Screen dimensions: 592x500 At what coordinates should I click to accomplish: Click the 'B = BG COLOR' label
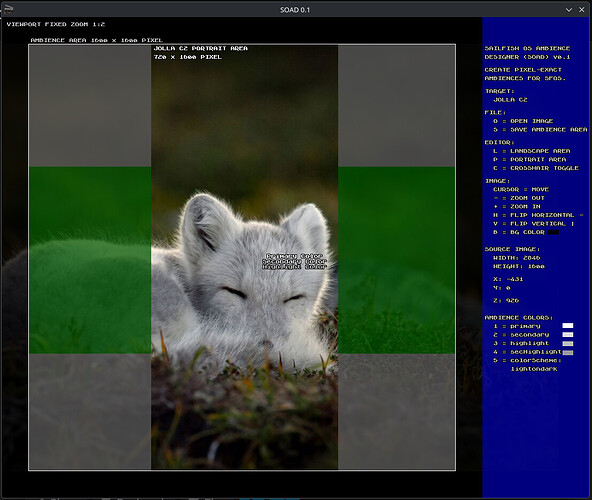pos(519,232)
